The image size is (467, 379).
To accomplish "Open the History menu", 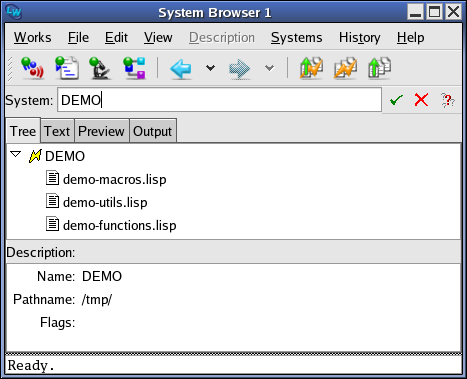I will (x=360, y=37).
